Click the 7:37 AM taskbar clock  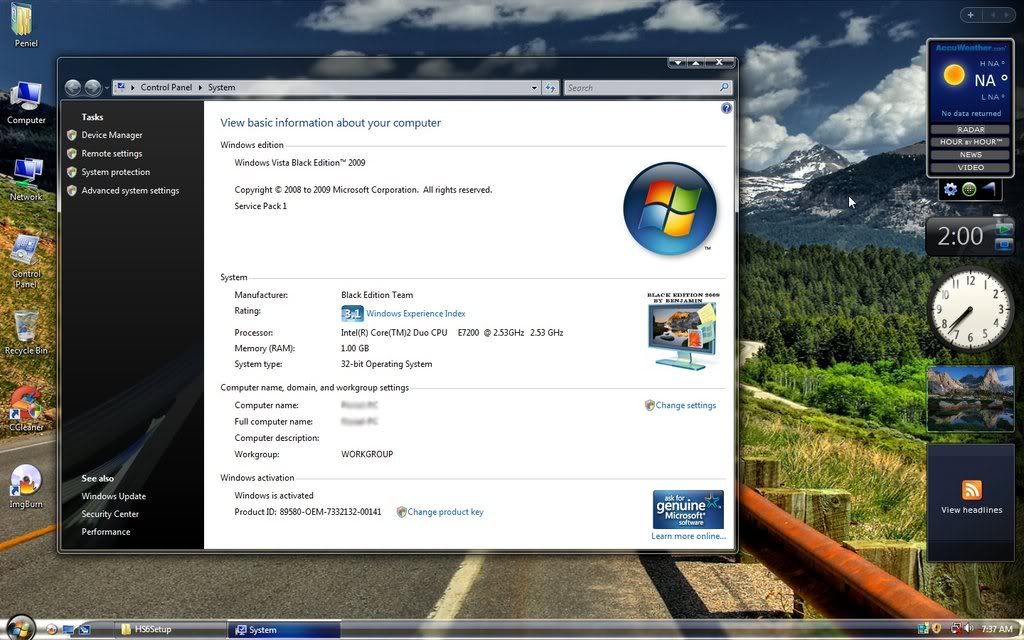[997, 630]
